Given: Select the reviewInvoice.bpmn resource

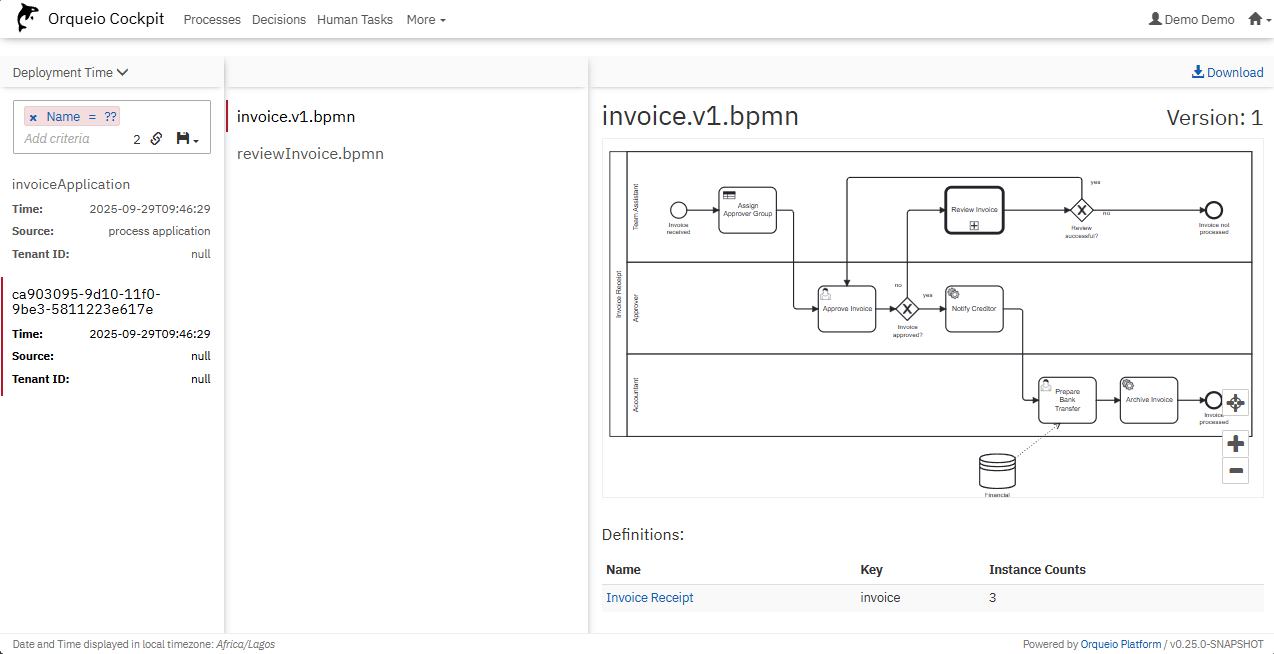Looking at the screenshot, I should point(310,154).
